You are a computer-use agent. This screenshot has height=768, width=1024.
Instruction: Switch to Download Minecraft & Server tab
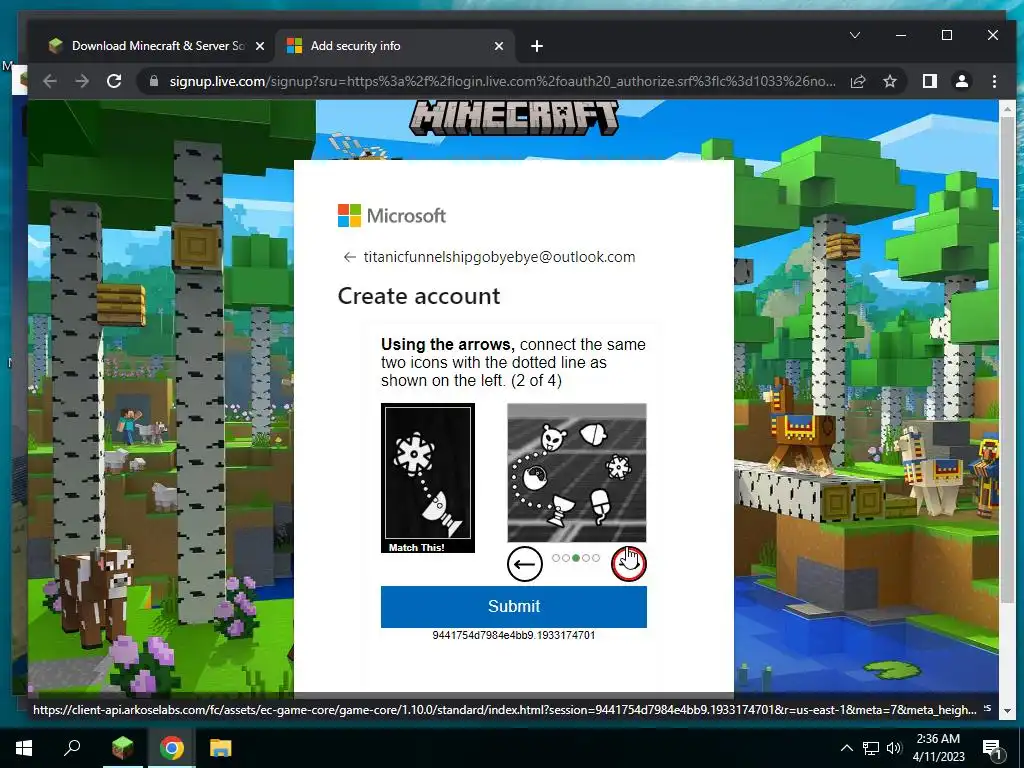tap(157, 46)
